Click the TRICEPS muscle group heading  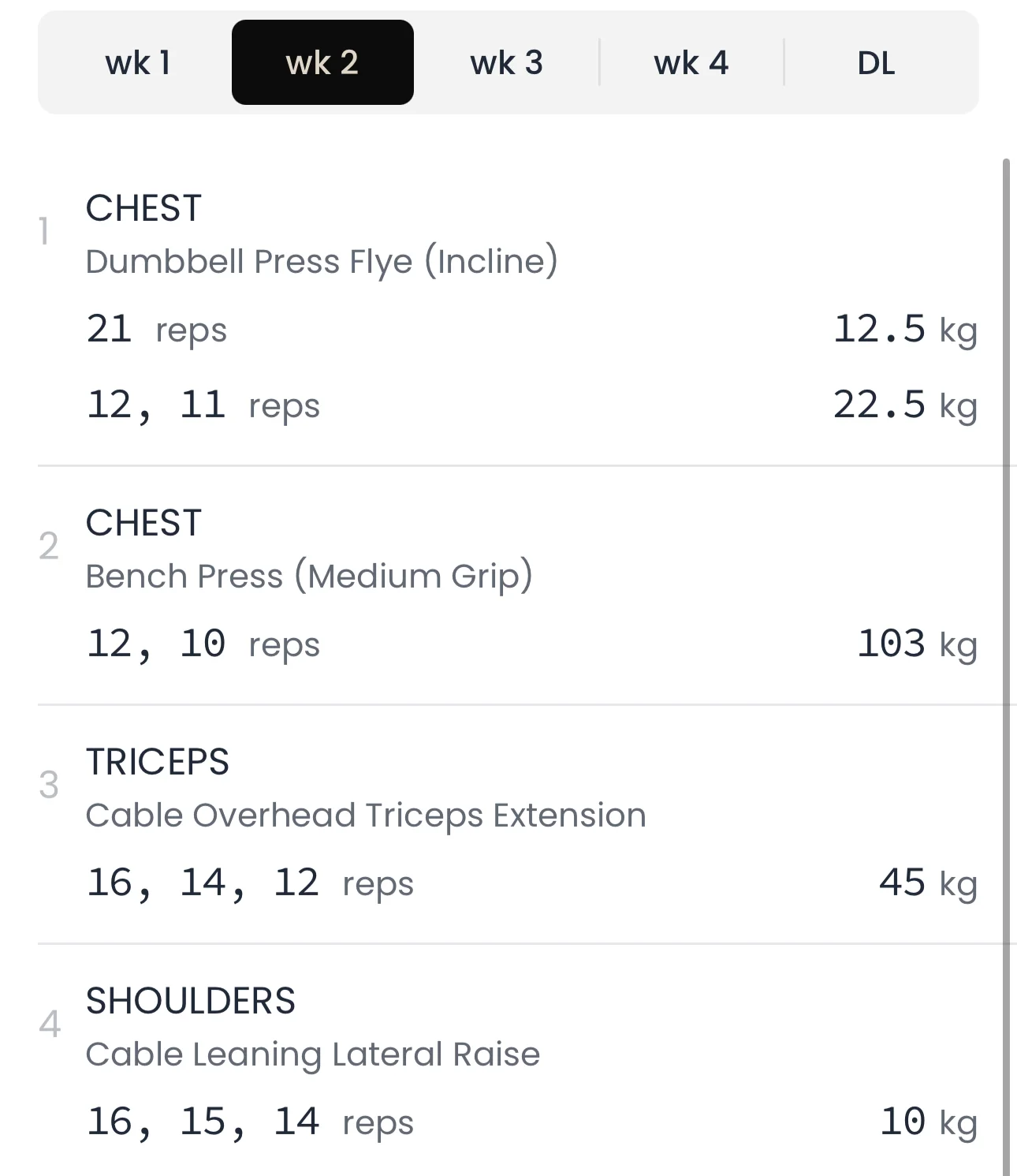coord(157,762)
